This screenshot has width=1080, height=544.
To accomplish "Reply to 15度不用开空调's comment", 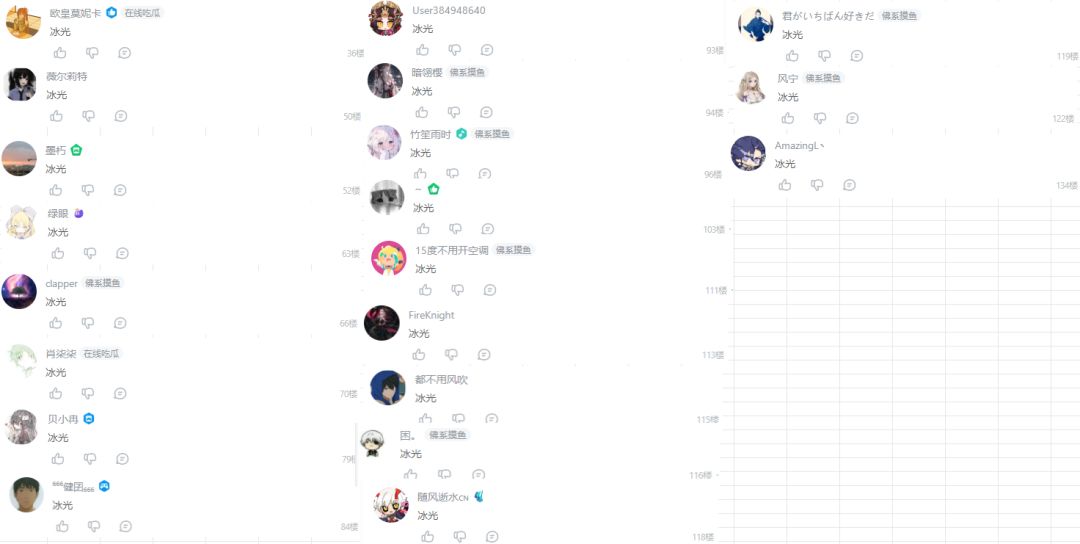I will (490, 290).
